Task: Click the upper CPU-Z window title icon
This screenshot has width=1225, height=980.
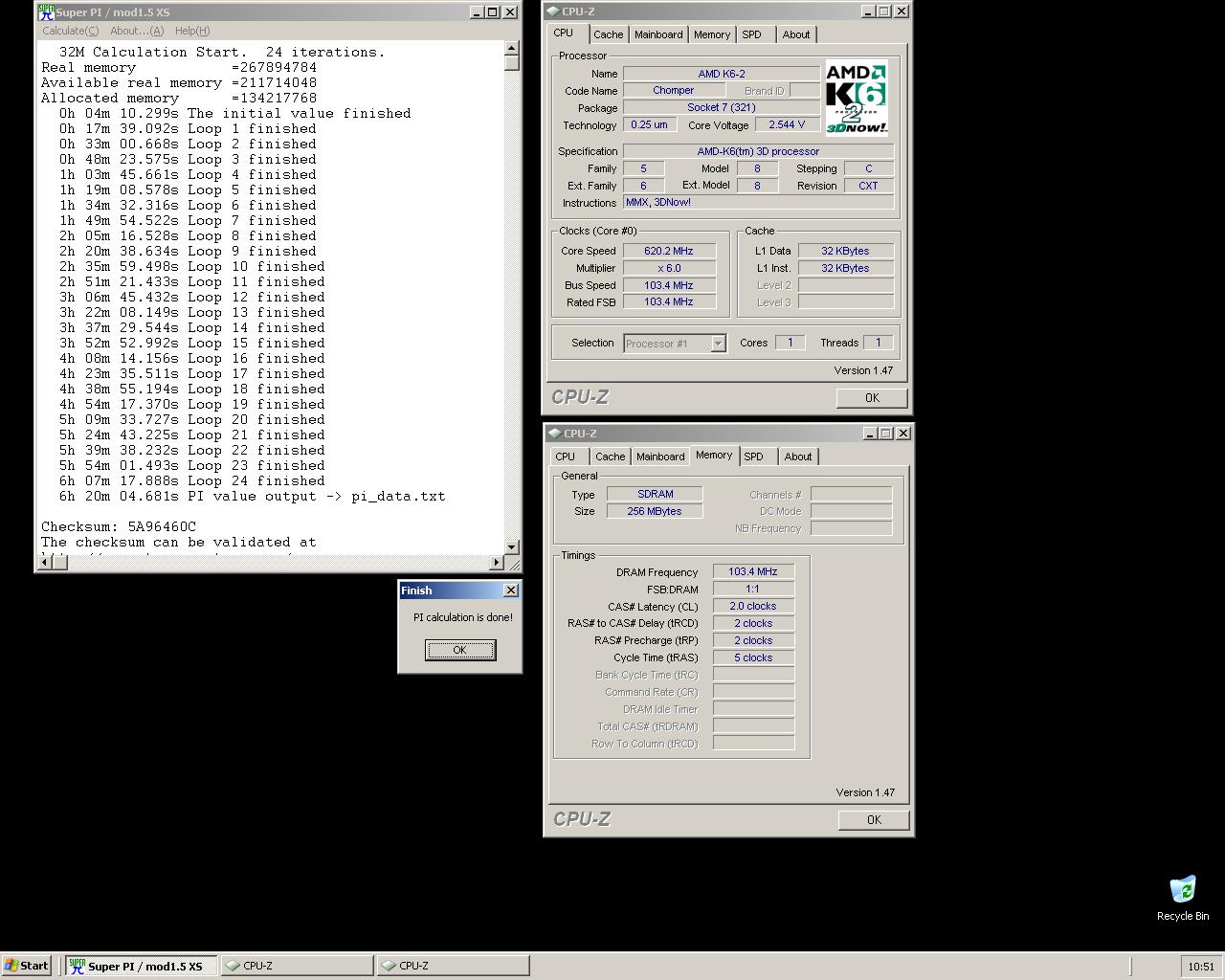Action: point(553,11)
